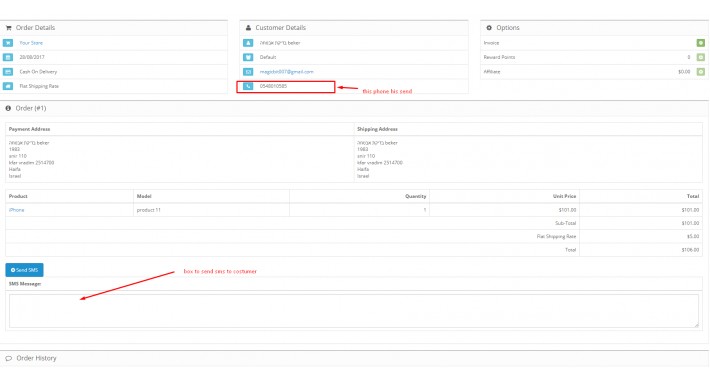The image size is (710, 380).
Task: Click the $106.00 total amount
Action: tap(690, 250)
